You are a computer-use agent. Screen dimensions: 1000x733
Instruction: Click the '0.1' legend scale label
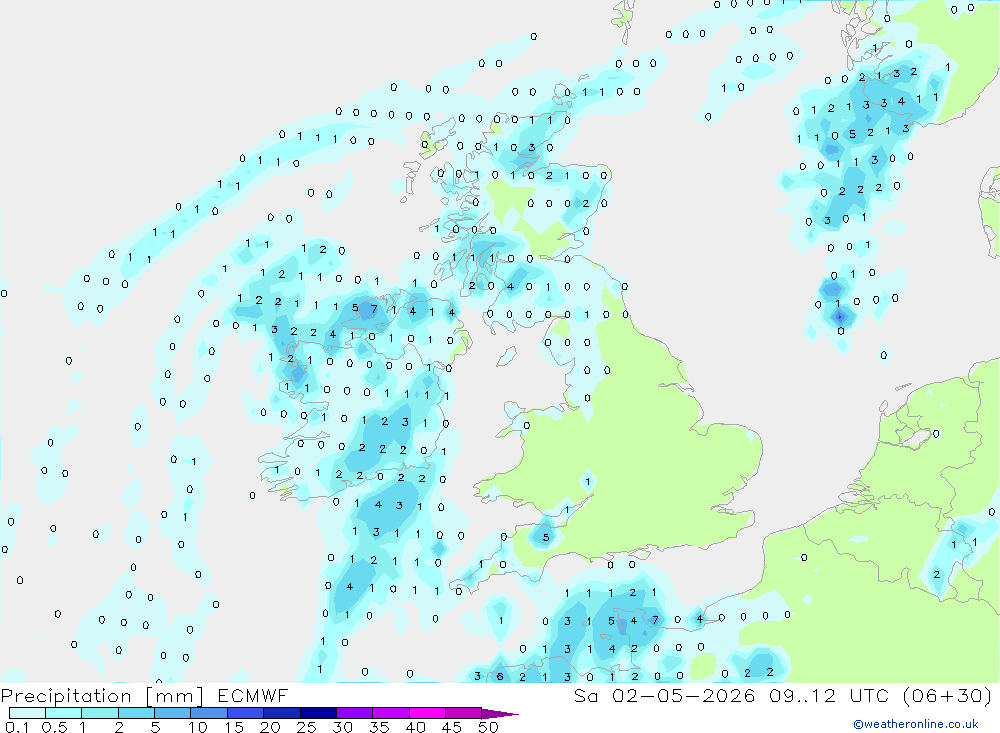tap(17, 727)
